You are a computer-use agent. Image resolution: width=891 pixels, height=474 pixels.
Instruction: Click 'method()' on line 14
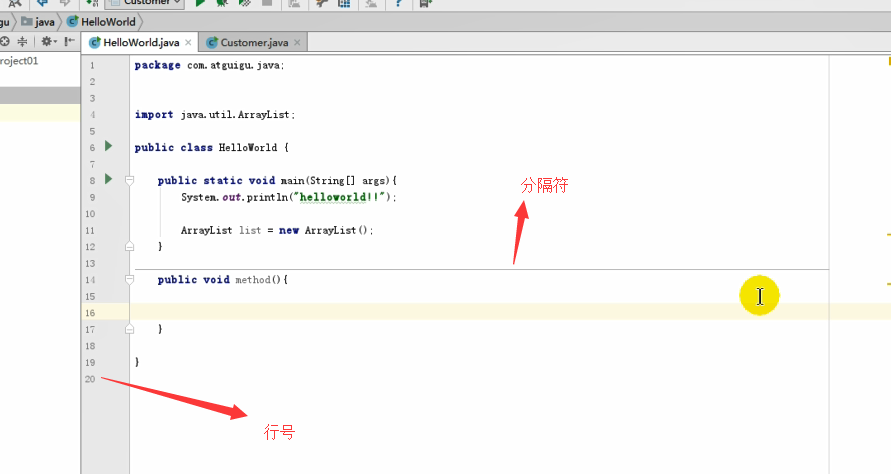tap(258, 280)
